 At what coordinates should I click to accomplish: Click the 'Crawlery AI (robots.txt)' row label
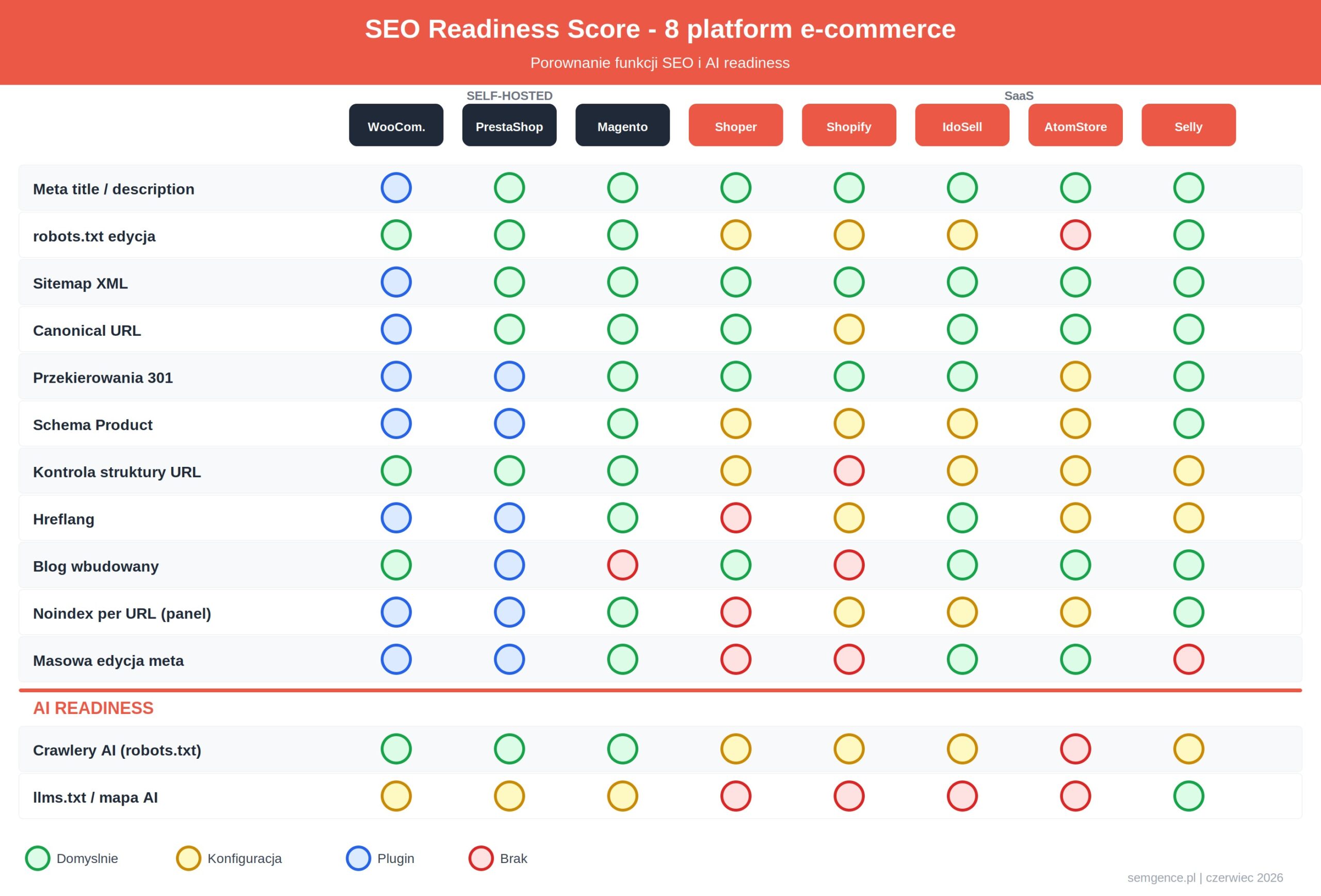117,751
